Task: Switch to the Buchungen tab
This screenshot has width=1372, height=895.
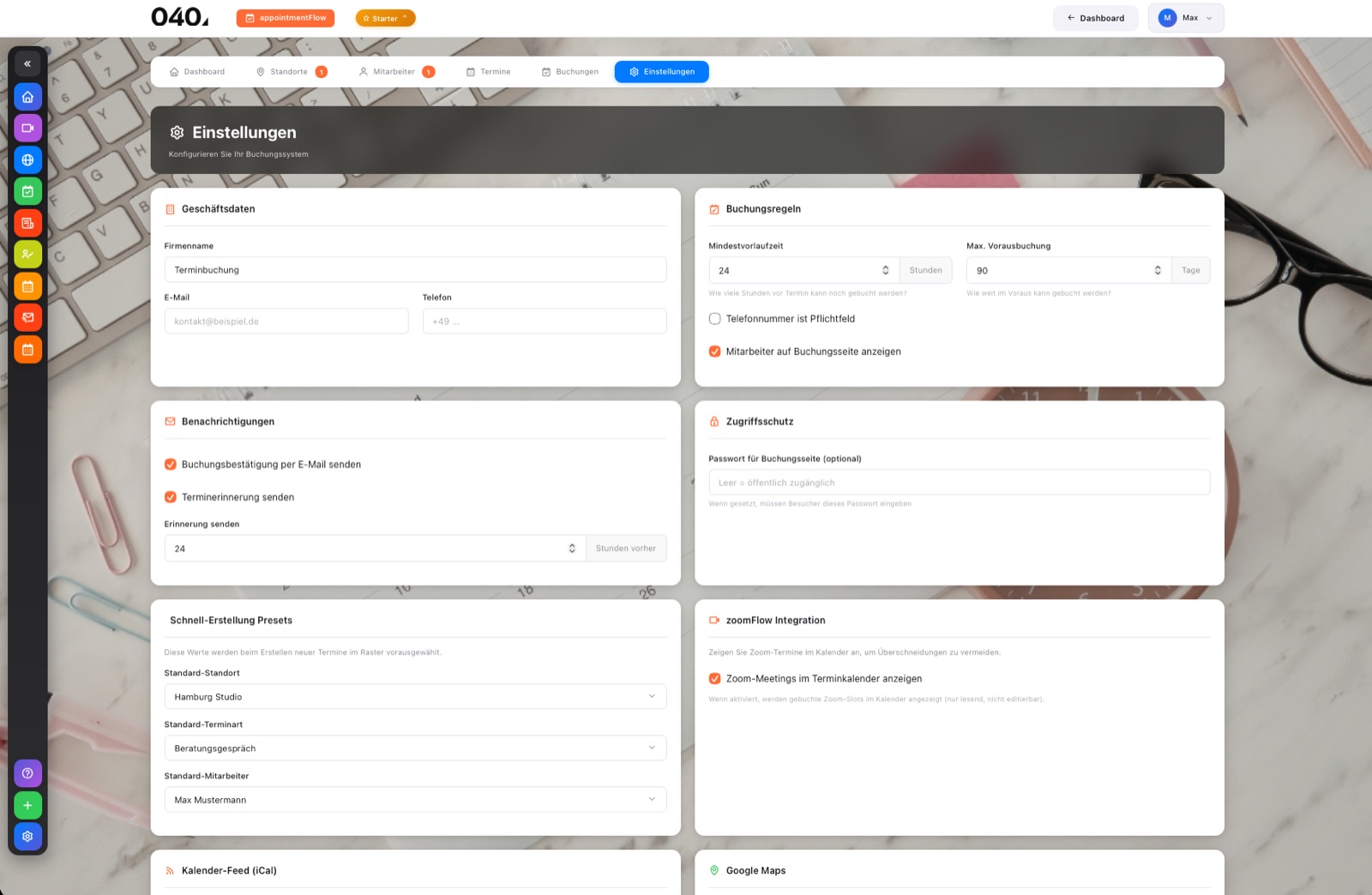Action: click(570, 72)
